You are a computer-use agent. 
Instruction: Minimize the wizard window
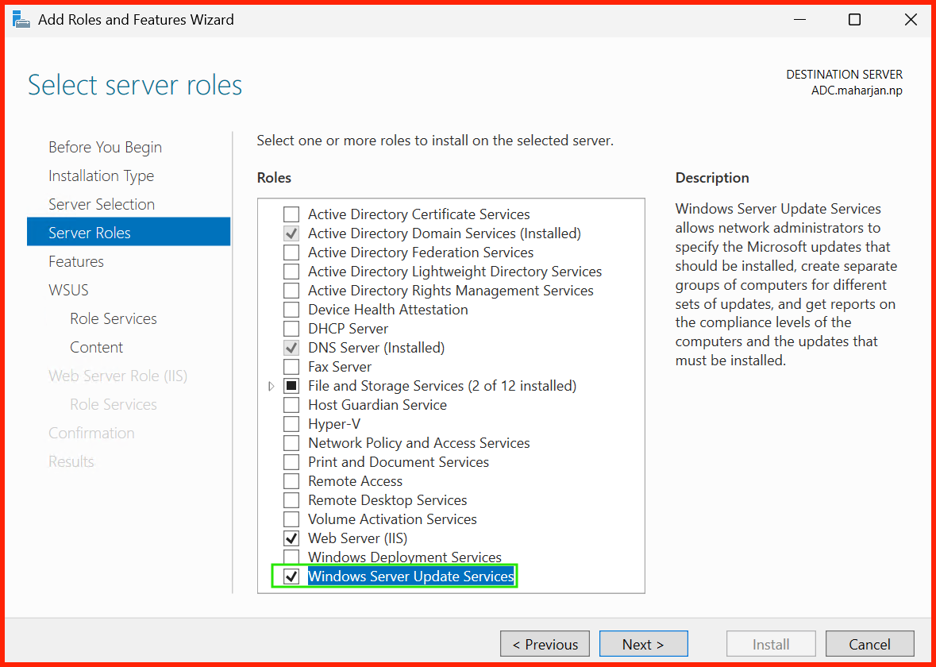pyautogui.click(x=800, y=20)
